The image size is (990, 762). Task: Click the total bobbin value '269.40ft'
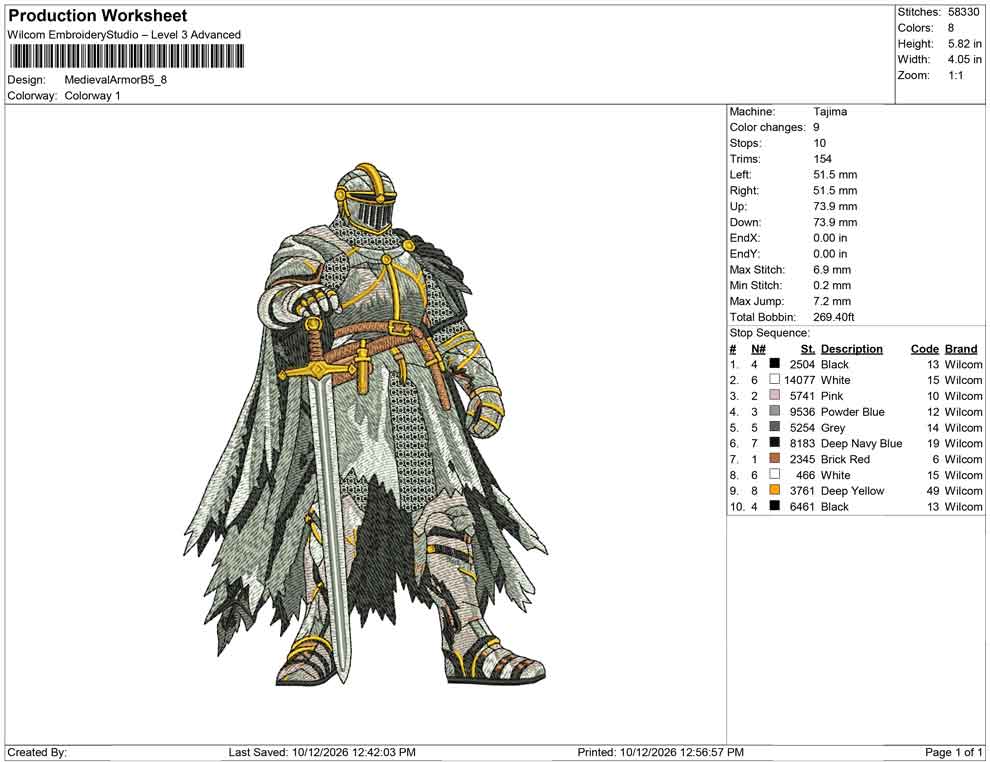pyautogui.click(x=833, y=317)
